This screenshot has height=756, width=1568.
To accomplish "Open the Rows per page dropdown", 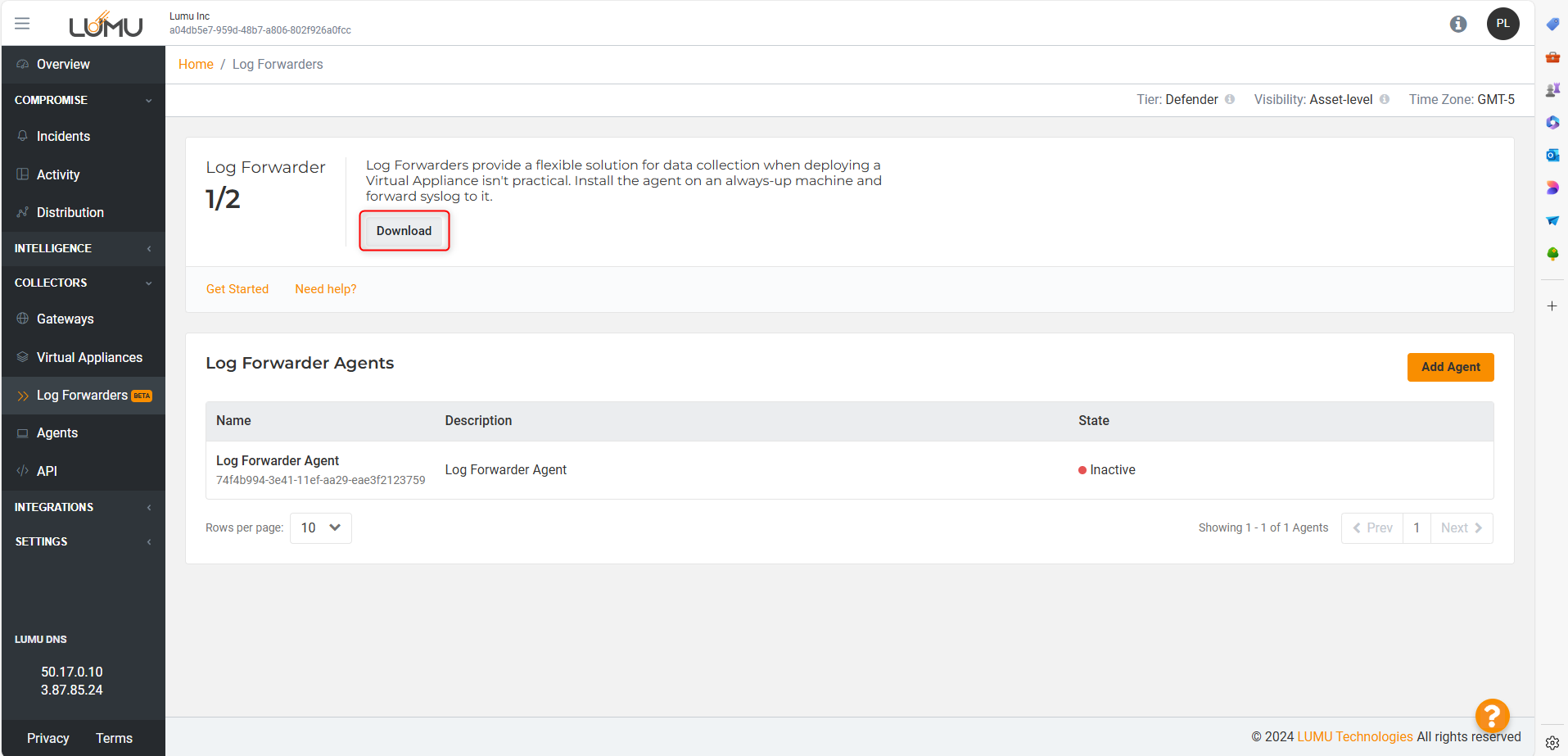I will pos(320,528).
